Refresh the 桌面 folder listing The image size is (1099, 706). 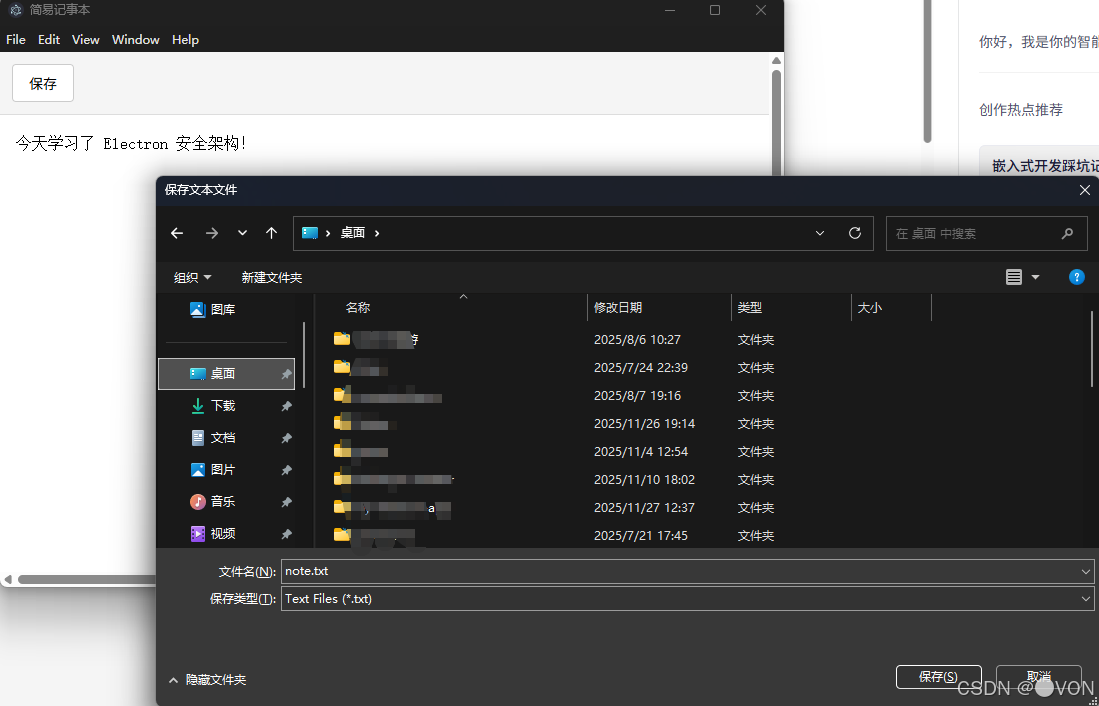pos(854,233)
